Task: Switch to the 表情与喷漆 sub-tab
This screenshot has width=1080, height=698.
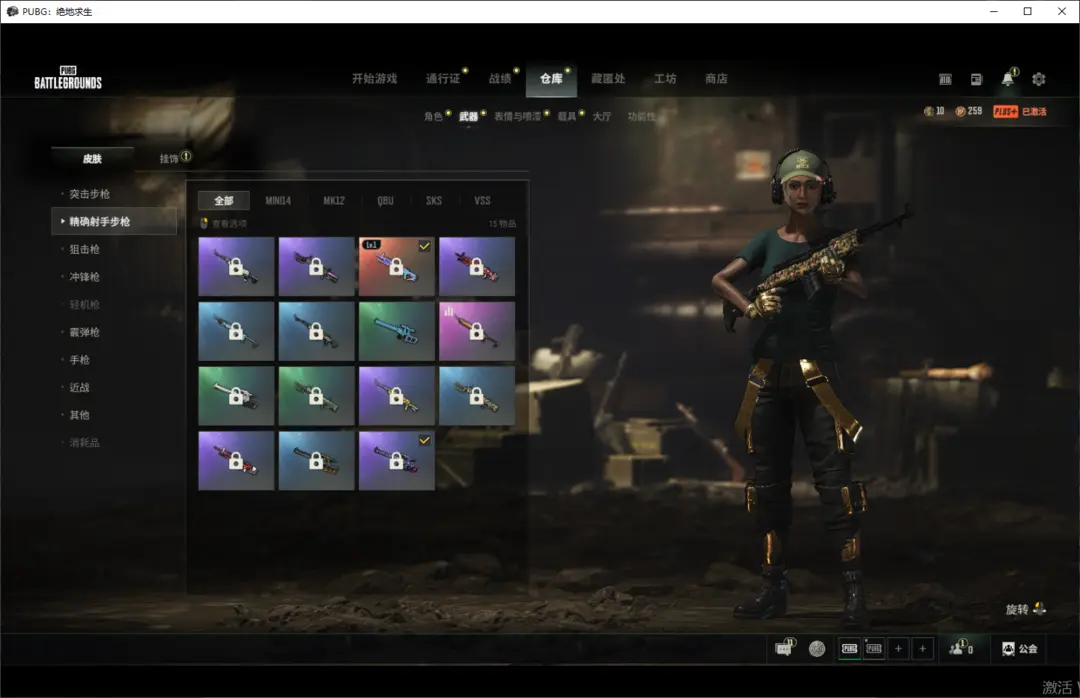Action: pos(517,116)
